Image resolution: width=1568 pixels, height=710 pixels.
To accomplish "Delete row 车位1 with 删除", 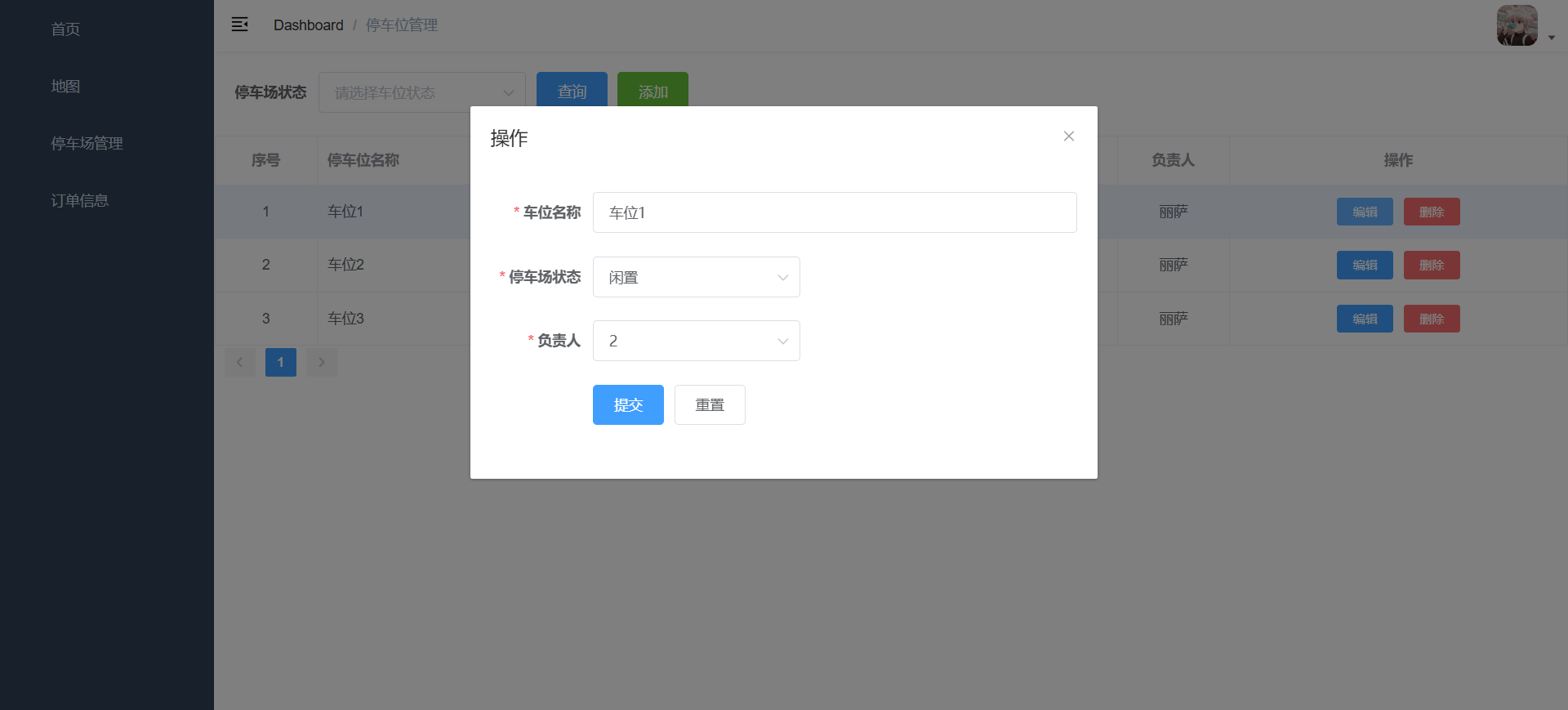I will point(1432,212).
